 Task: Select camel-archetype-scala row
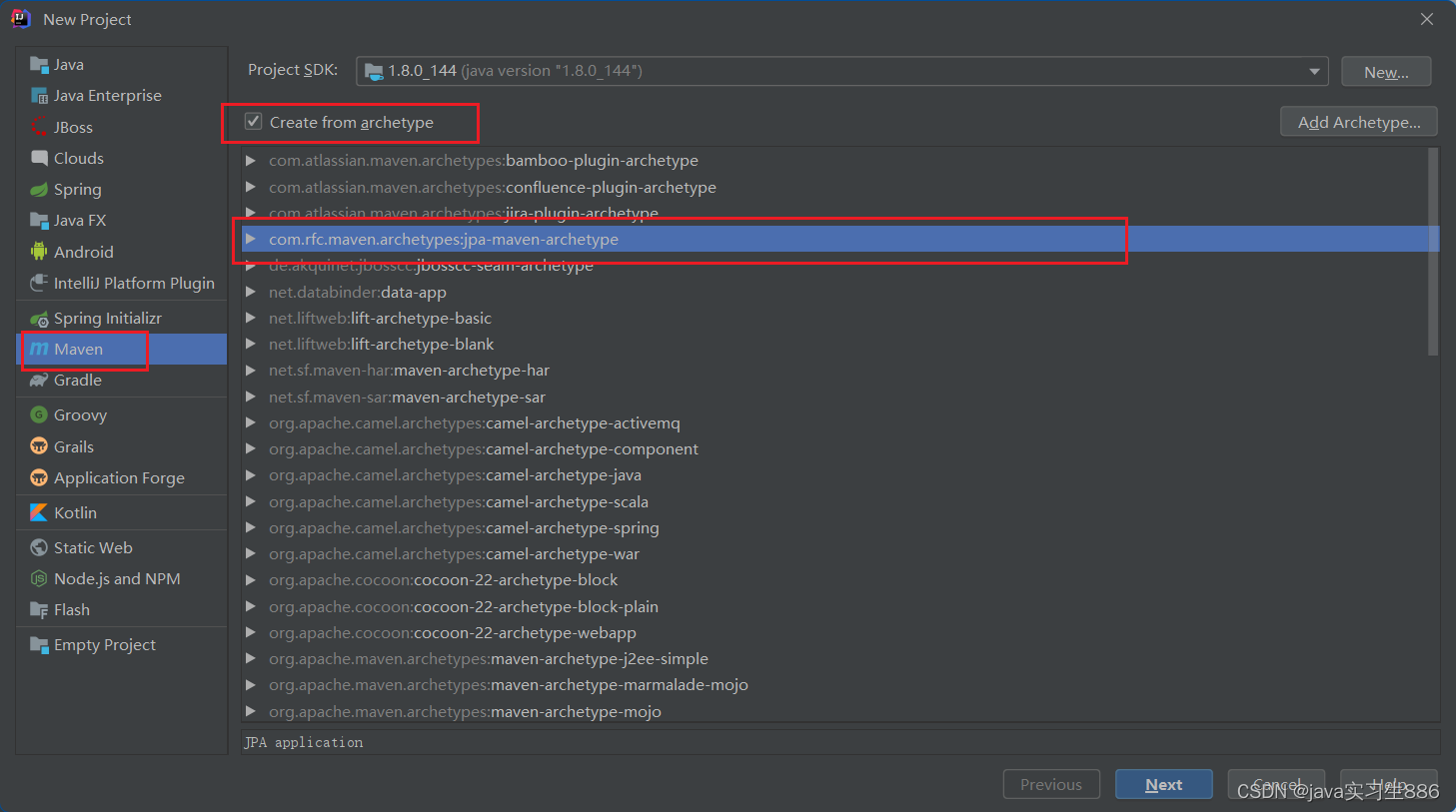(x=834, y=501)
